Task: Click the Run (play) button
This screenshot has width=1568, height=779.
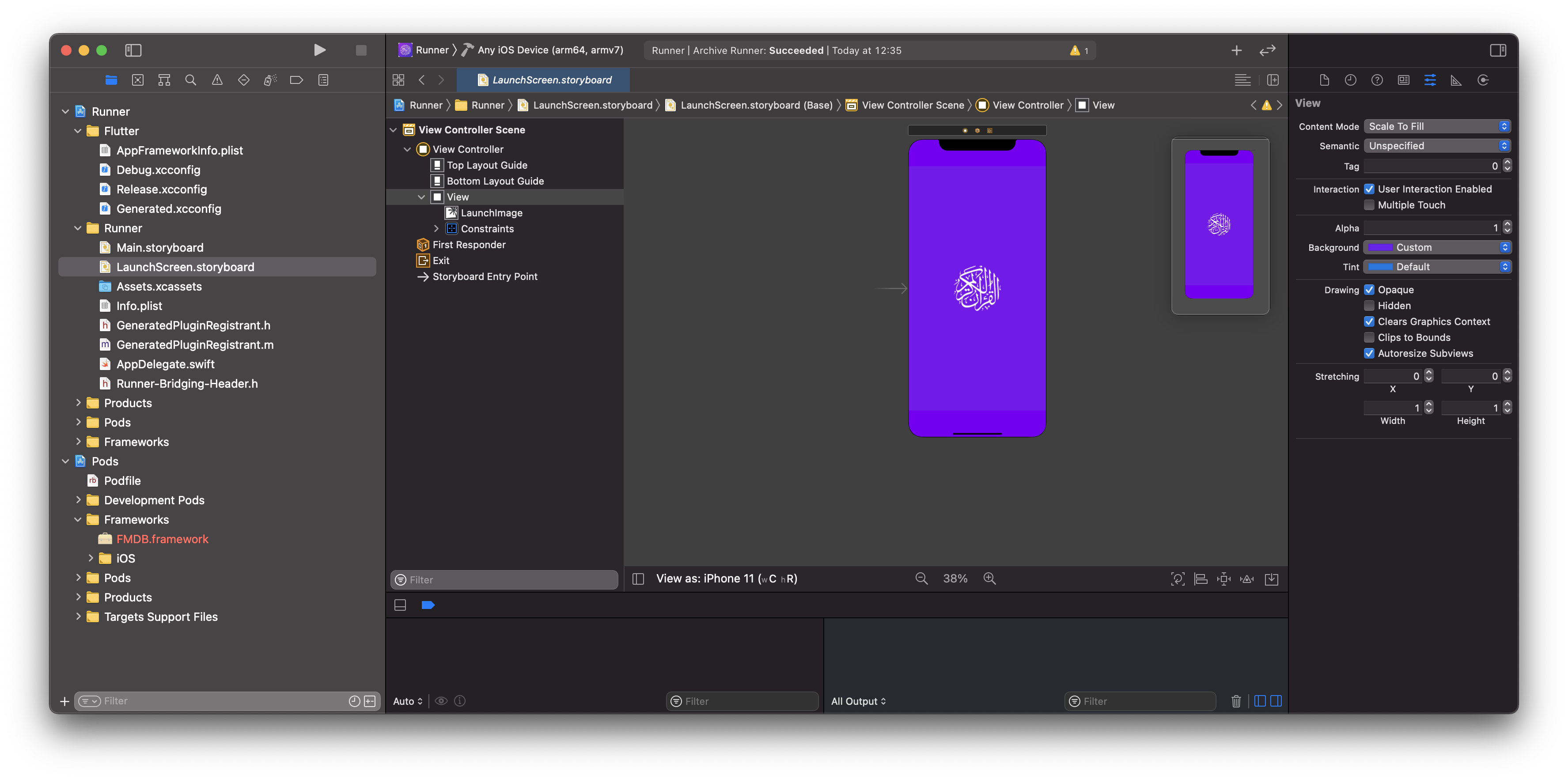Action: pyautogui.click(x=319, y=50)
